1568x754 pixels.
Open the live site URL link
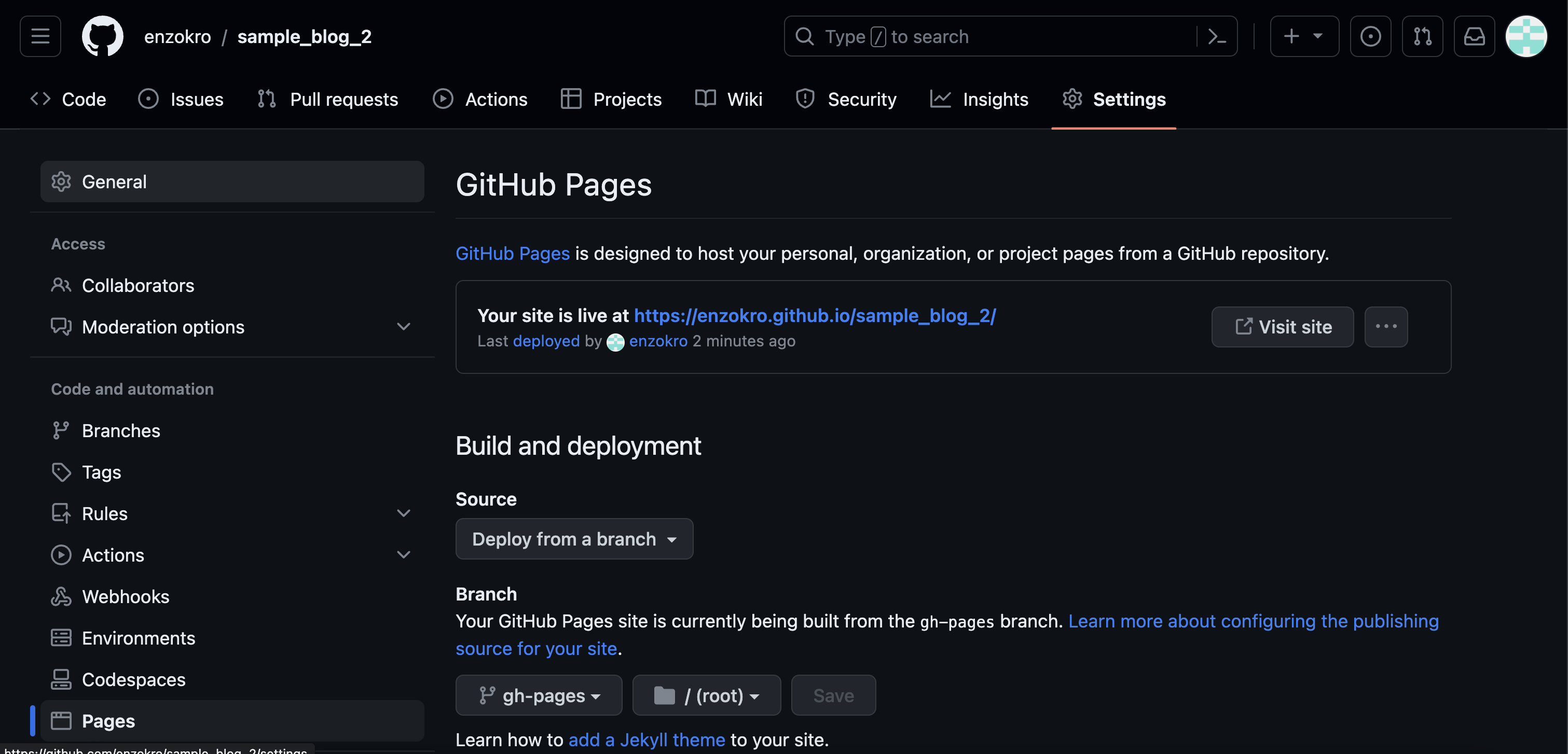point(815,315)
